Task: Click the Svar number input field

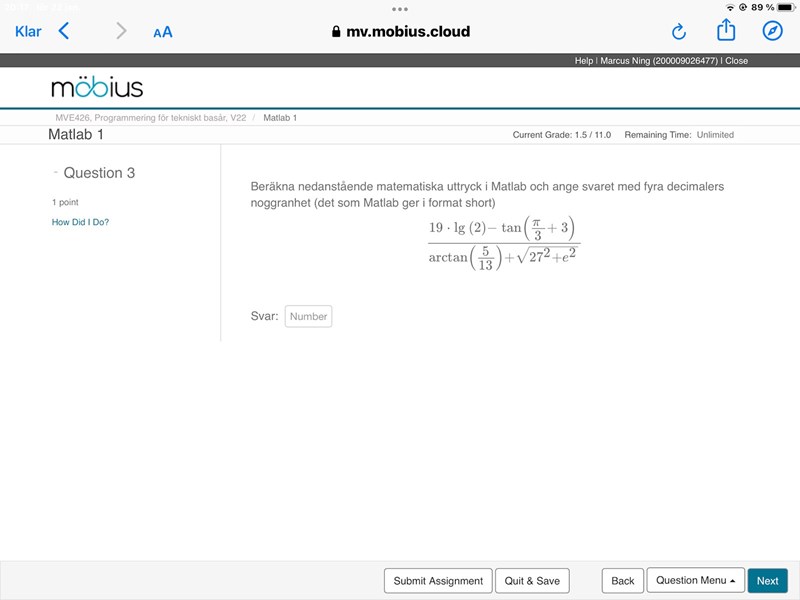Action: click(308, 316)
